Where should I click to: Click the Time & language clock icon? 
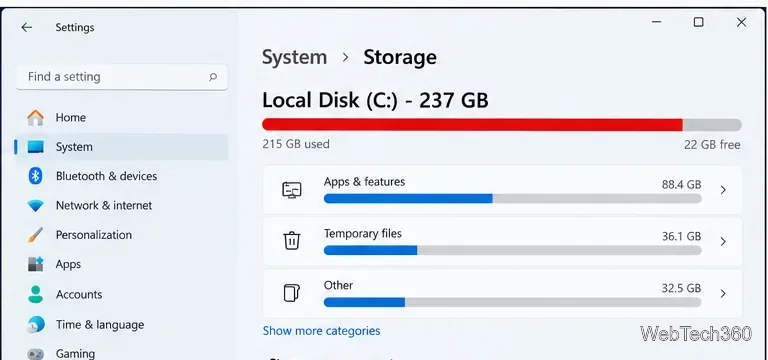click(x=35, y=325)
